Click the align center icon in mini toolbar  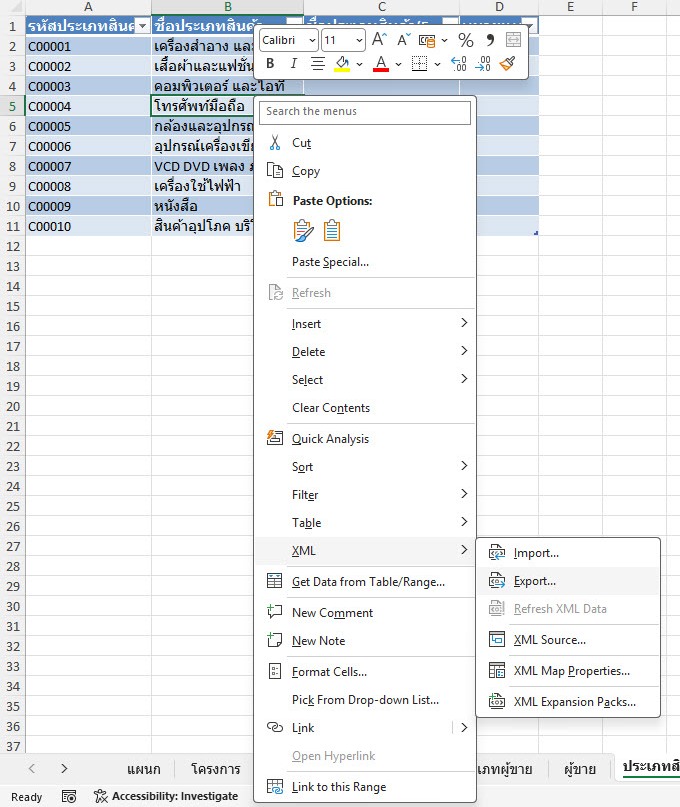click(318, 64)
